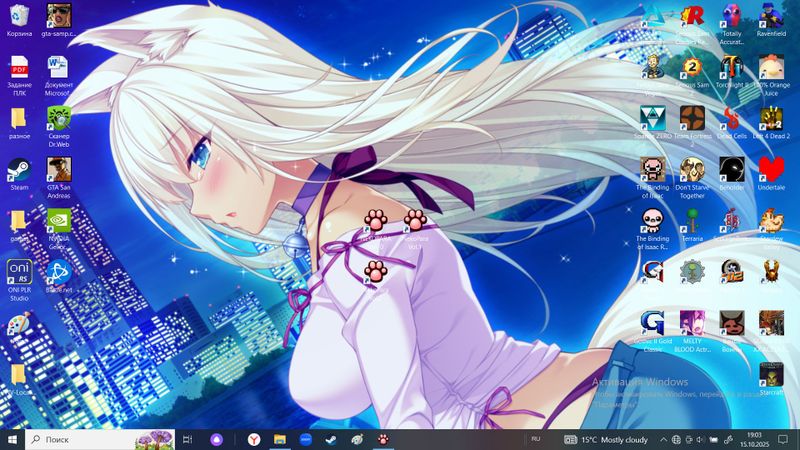Open ONI PLR Studio shortcut

19,275
